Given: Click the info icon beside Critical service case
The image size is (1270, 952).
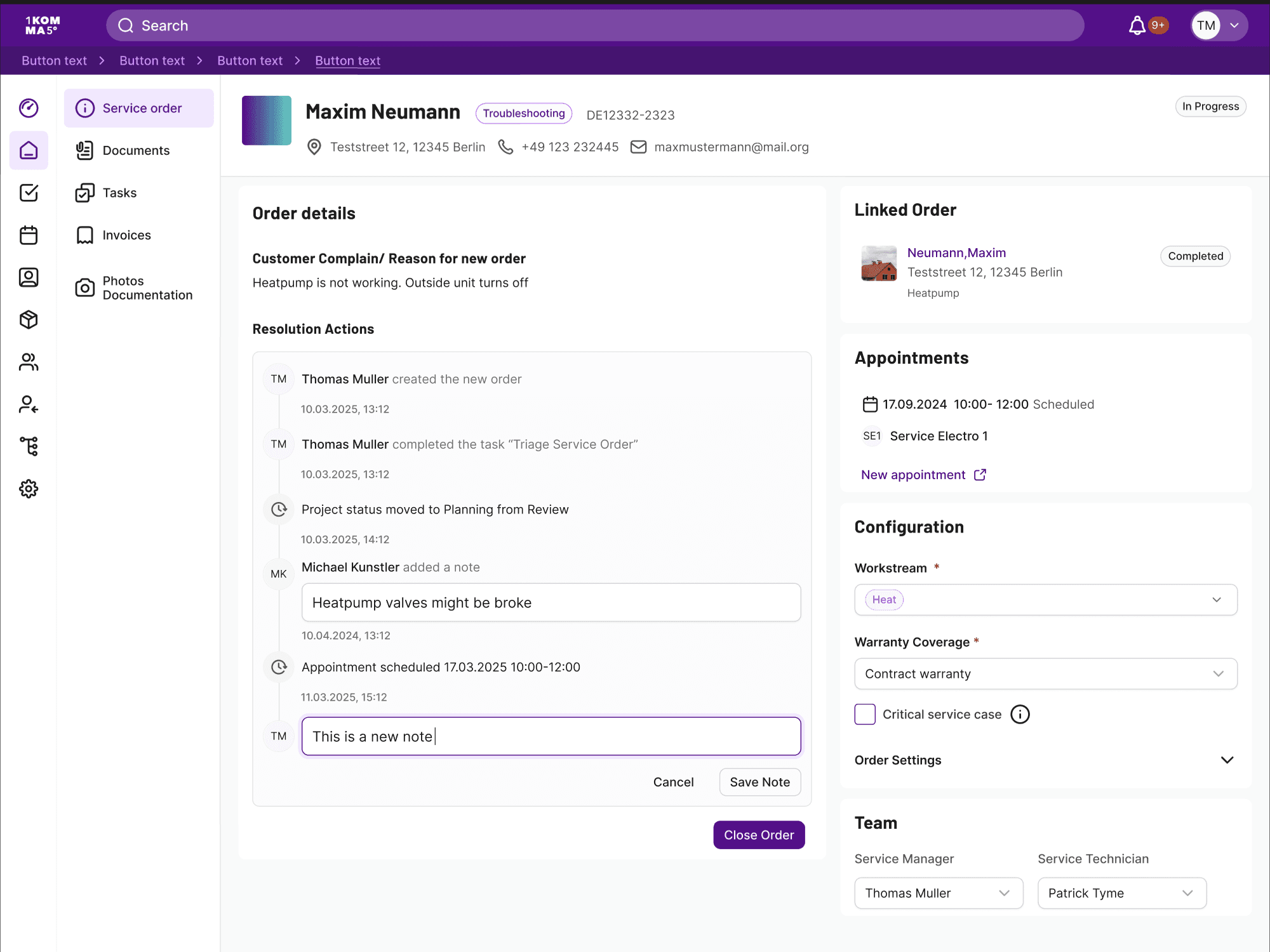Looking at the screenshot, I should [x=1020, y=714].
